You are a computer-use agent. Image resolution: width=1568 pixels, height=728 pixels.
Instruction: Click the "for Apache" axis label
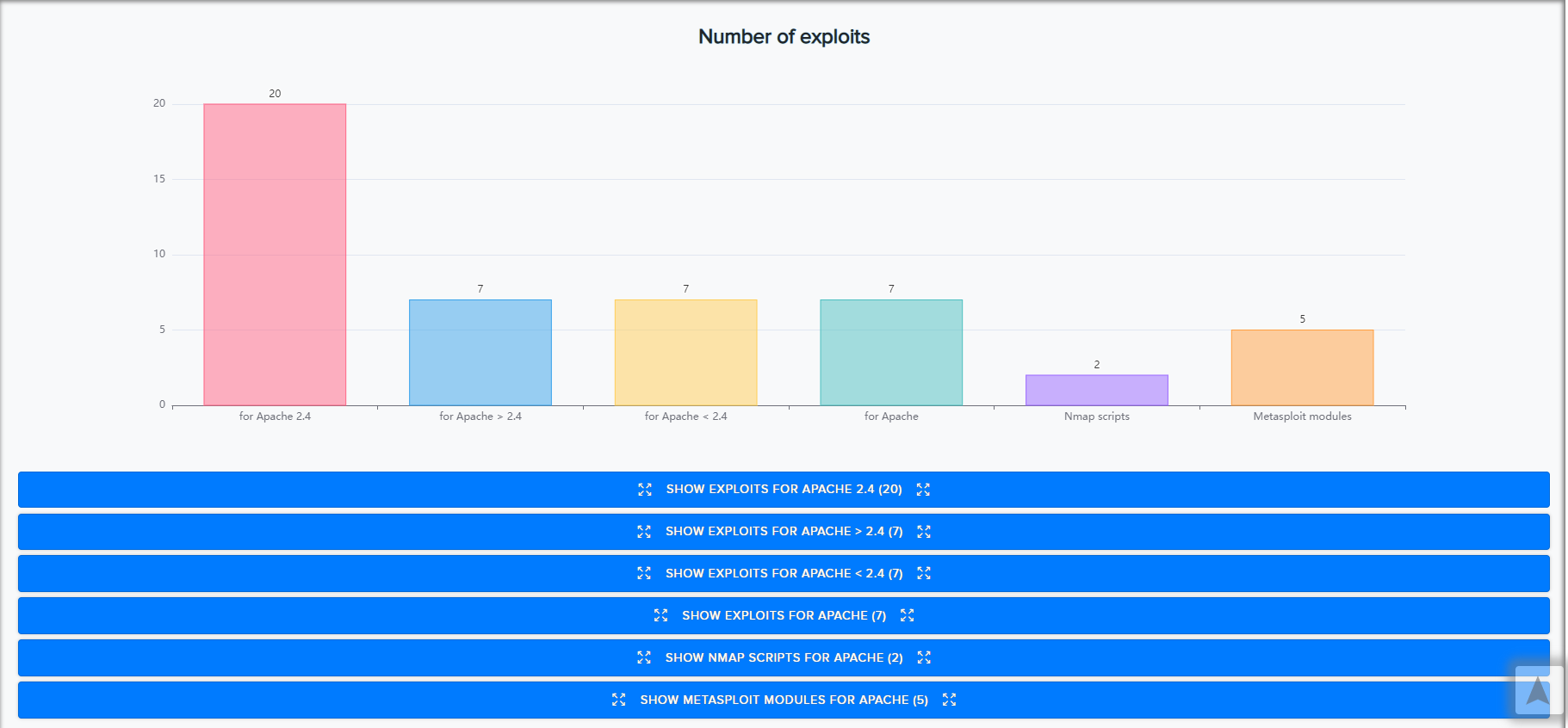click(x=891, y=416)
